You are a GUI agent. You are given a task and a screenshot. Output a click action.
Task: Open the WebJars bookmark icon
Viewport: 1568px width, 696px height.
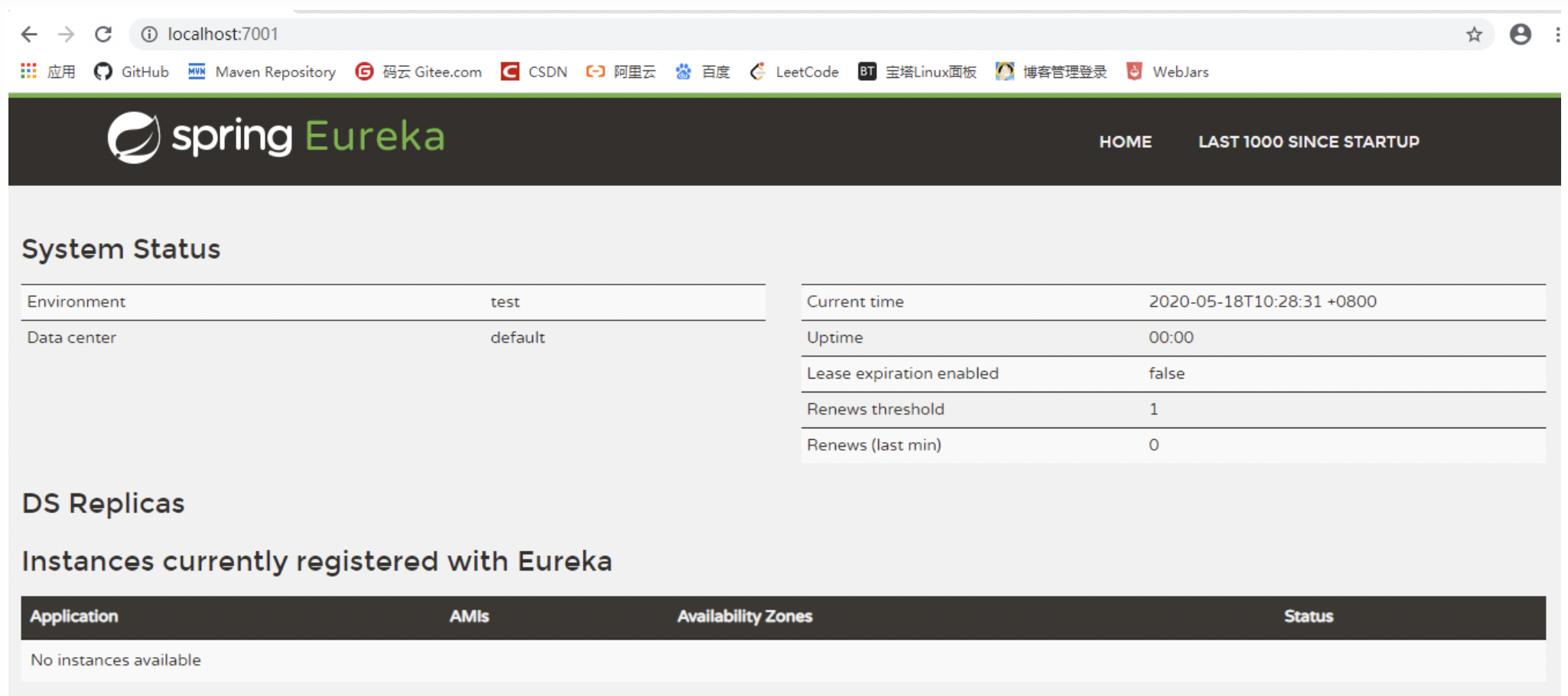(1134, 71)
